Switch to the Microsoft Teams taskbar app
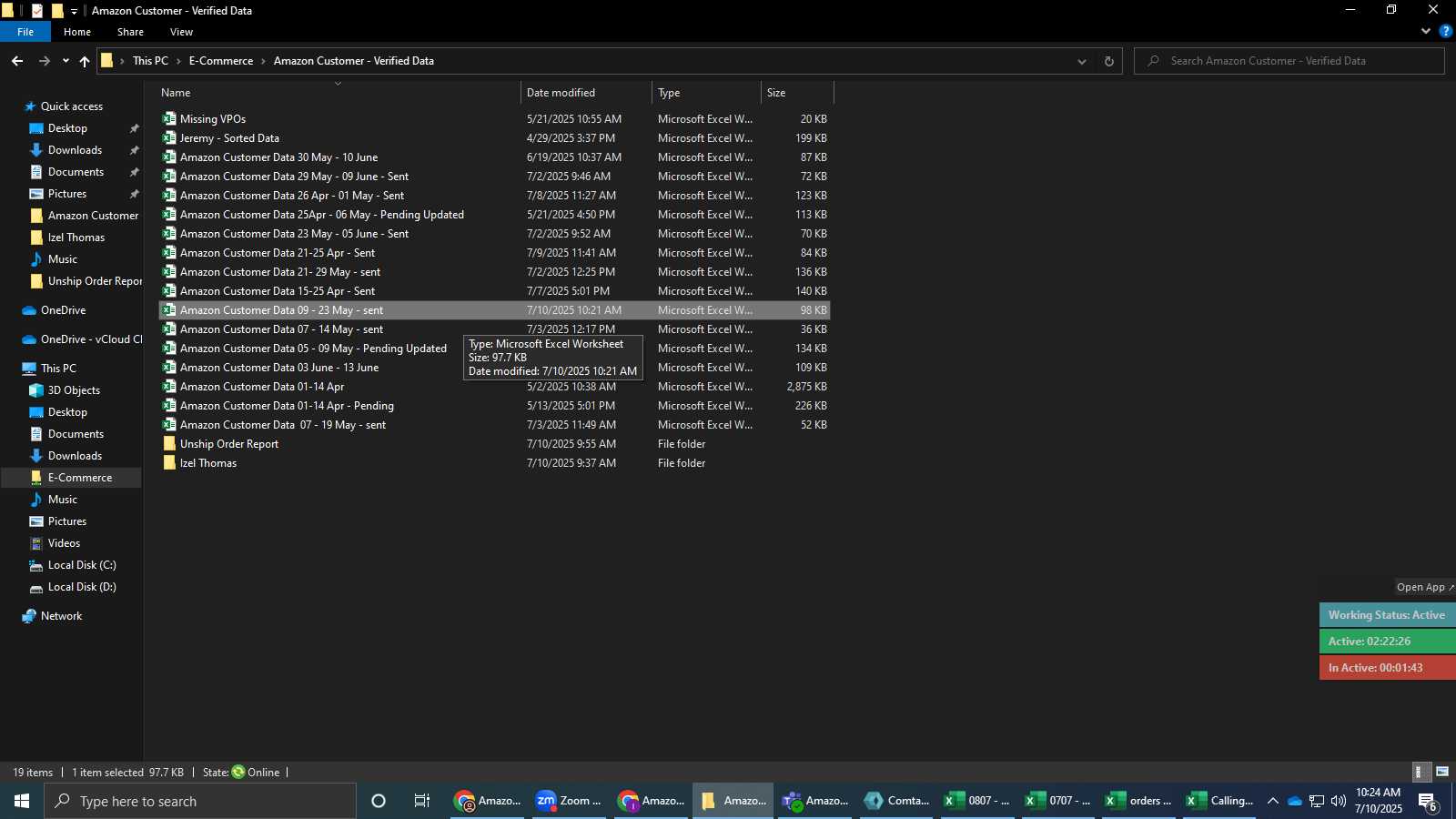This screenshot has width=1456, height=819. coord(815,801)
